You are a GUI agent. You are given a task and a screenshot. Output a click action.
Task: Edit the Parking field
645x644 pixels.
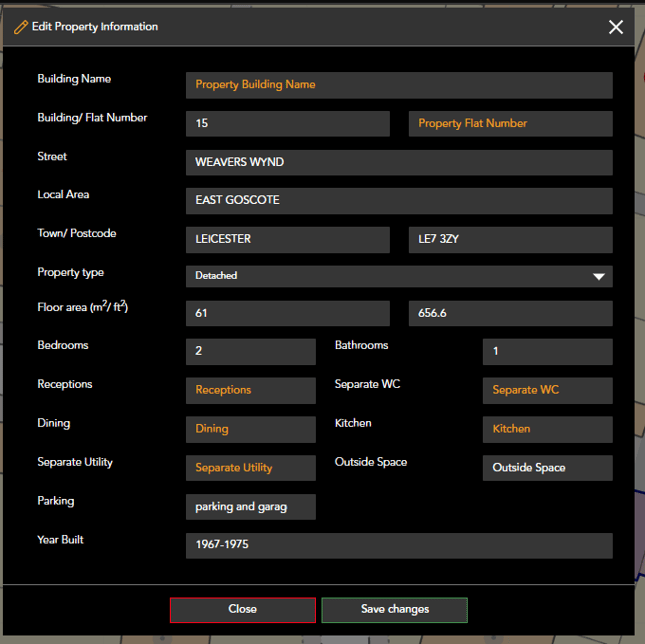tap(250, 507)
